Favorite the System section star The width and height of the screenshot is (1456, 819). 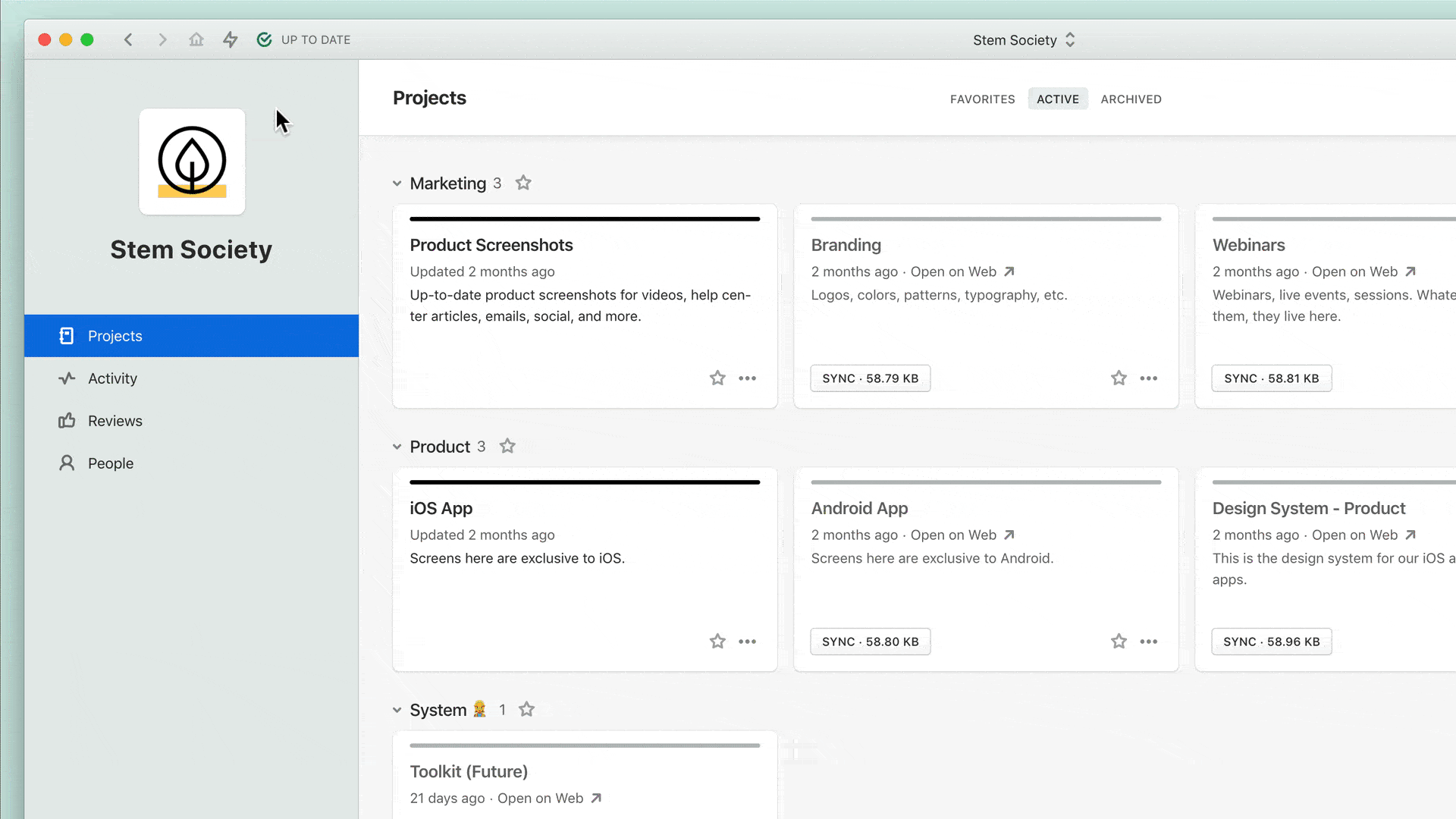point(526,709)
